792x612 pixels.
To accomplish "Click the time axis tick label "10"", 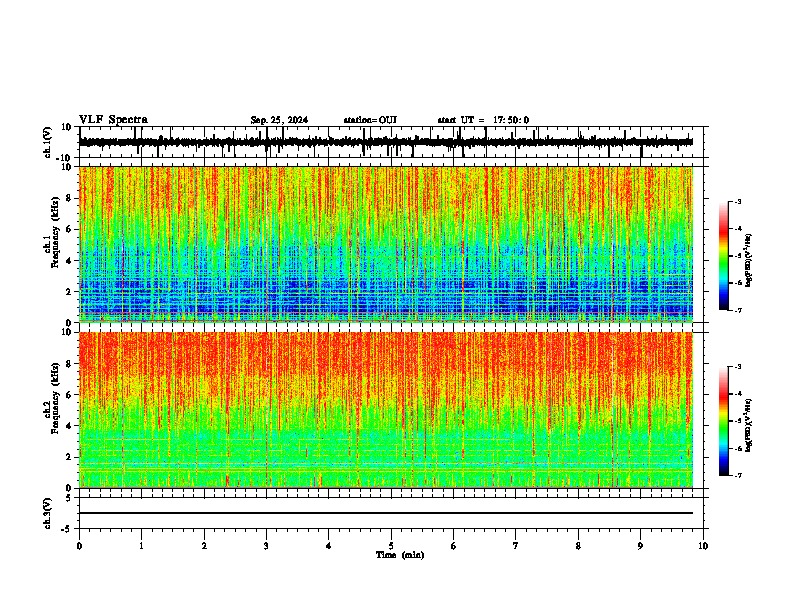I will [703, 546].
